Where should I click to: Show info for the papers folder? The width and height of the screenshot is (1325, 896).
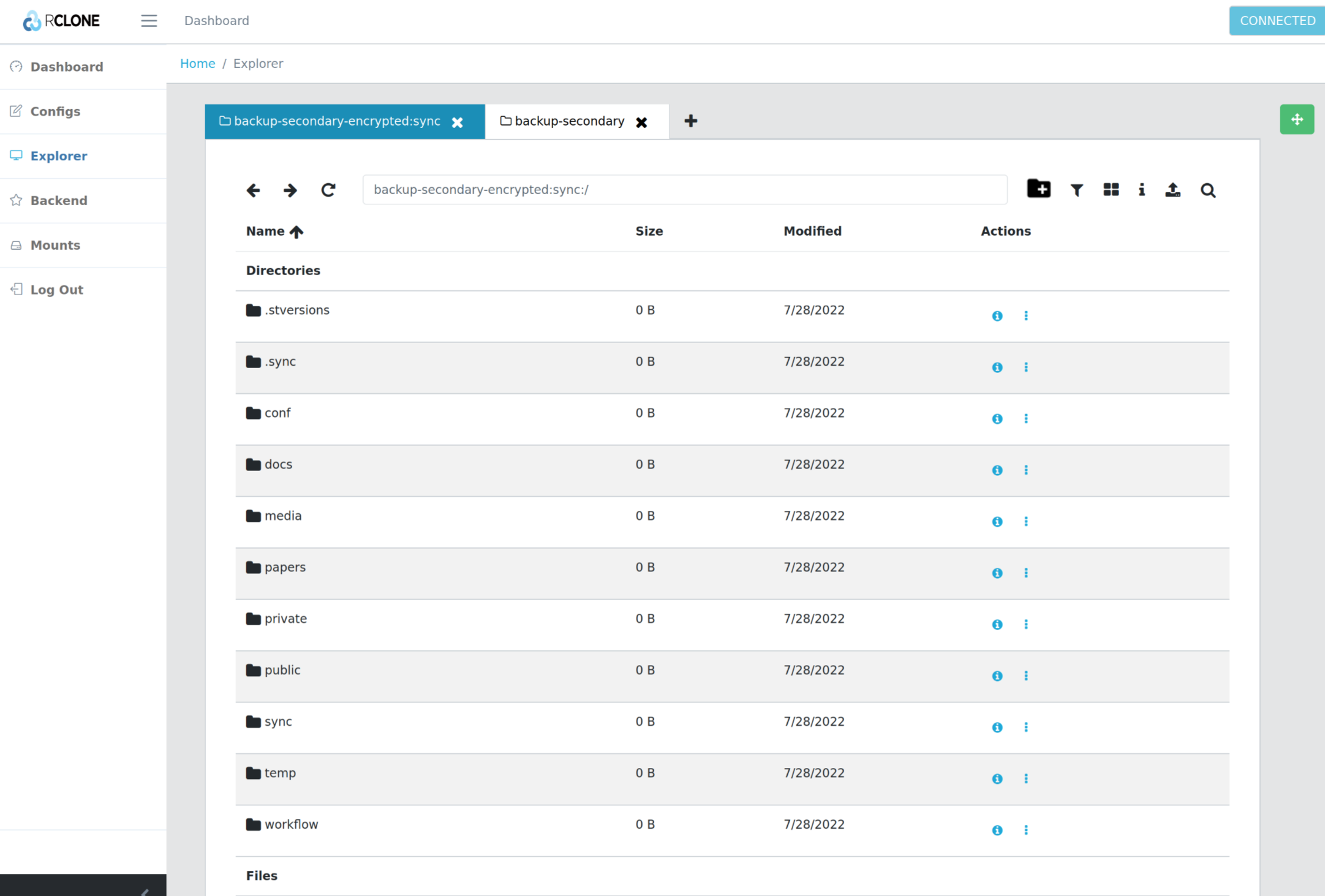(997, 573)
